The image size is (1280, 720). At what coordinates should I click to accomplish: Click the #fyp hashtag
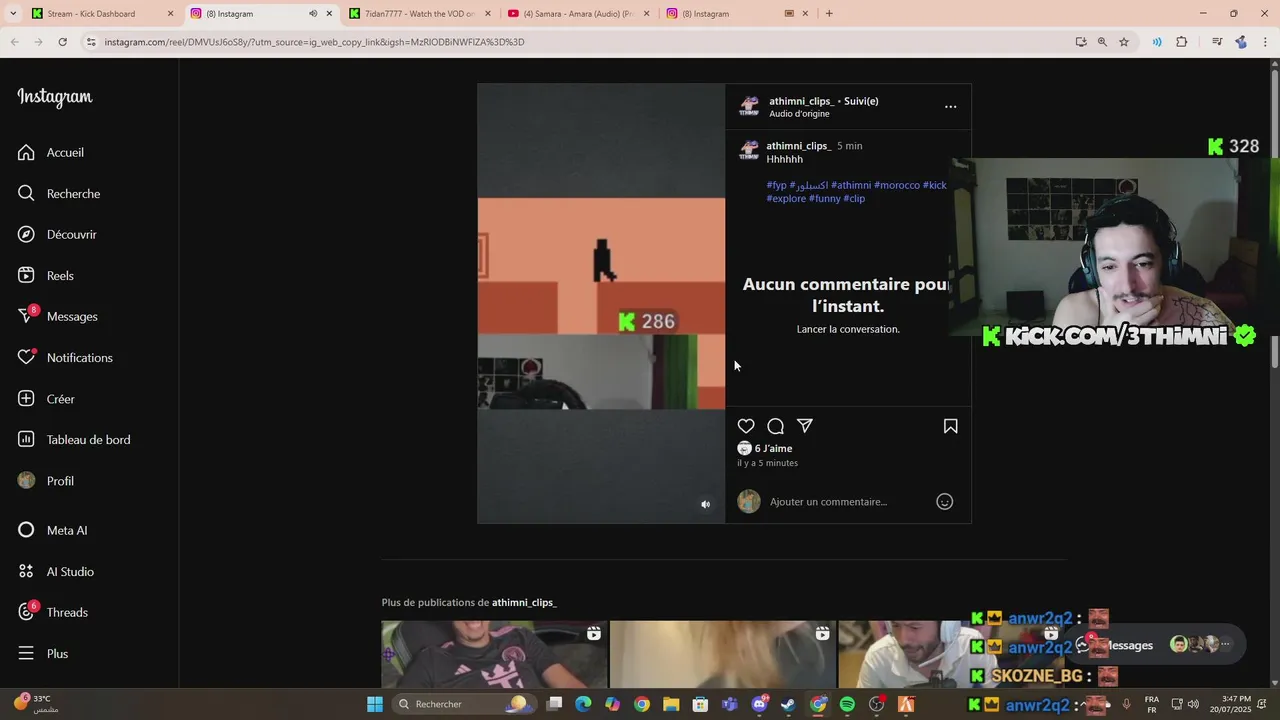pos(776,185)
